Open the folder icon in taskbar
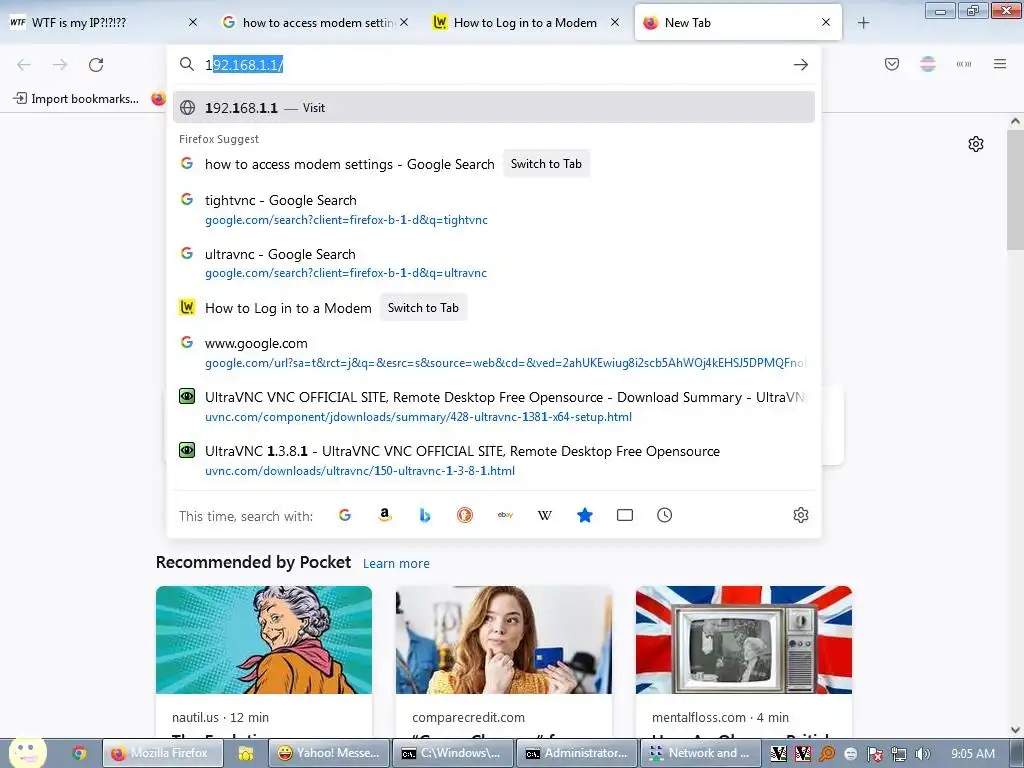The image size is (1024, 768). click(x=246, y=753)
